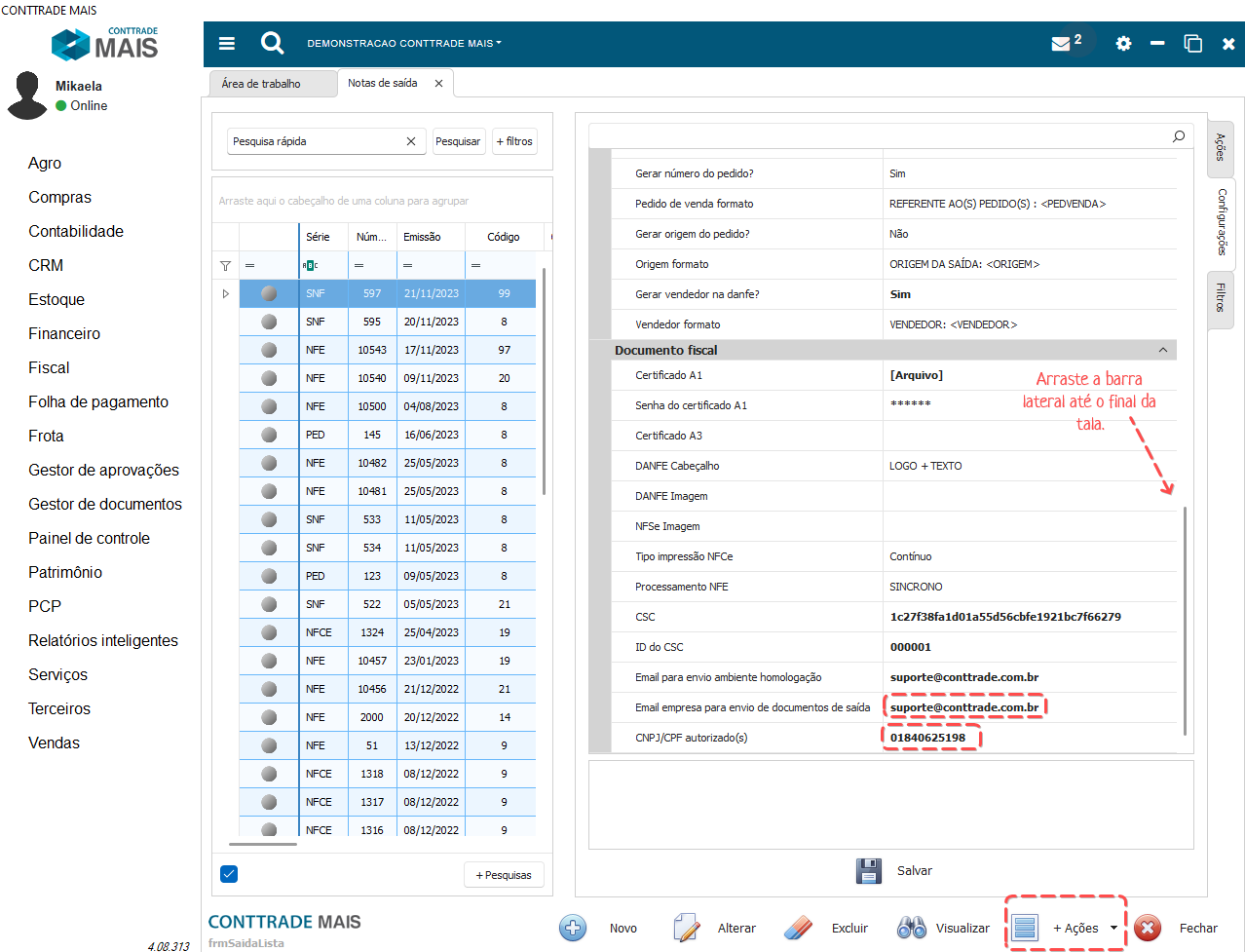Open the Financeiro menu item

[64, 333]
